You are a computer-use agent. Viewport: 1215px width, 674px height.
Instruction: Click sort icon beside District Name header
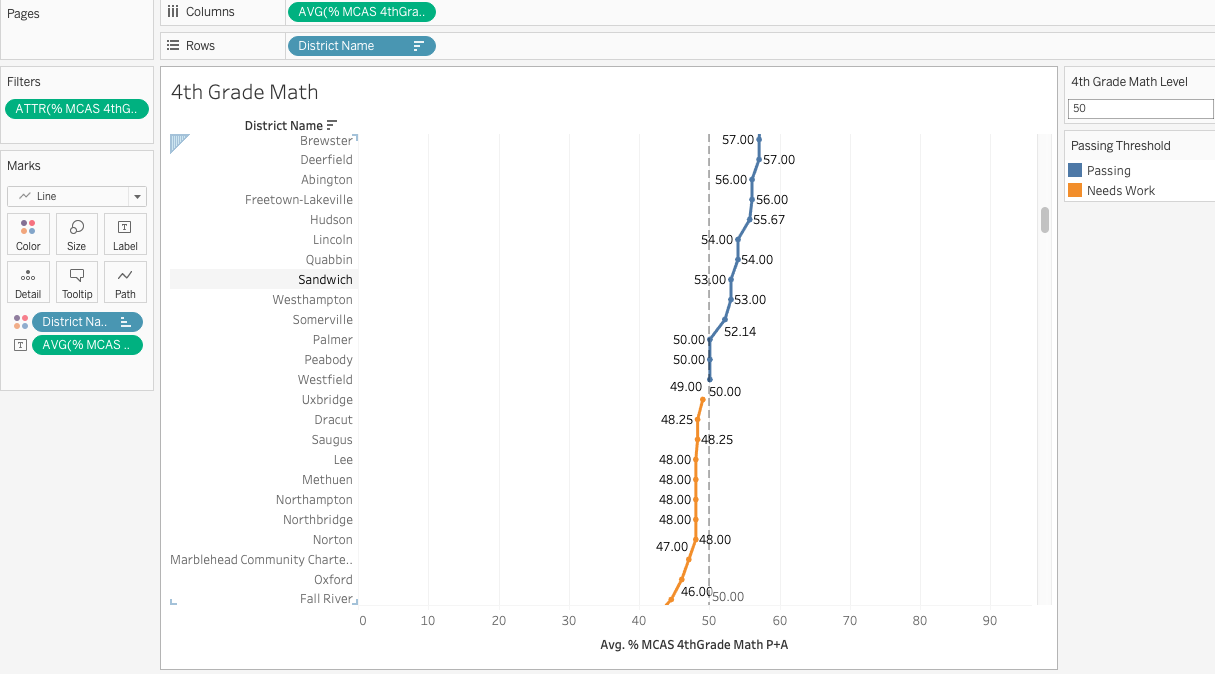click(x=332, y=126)
